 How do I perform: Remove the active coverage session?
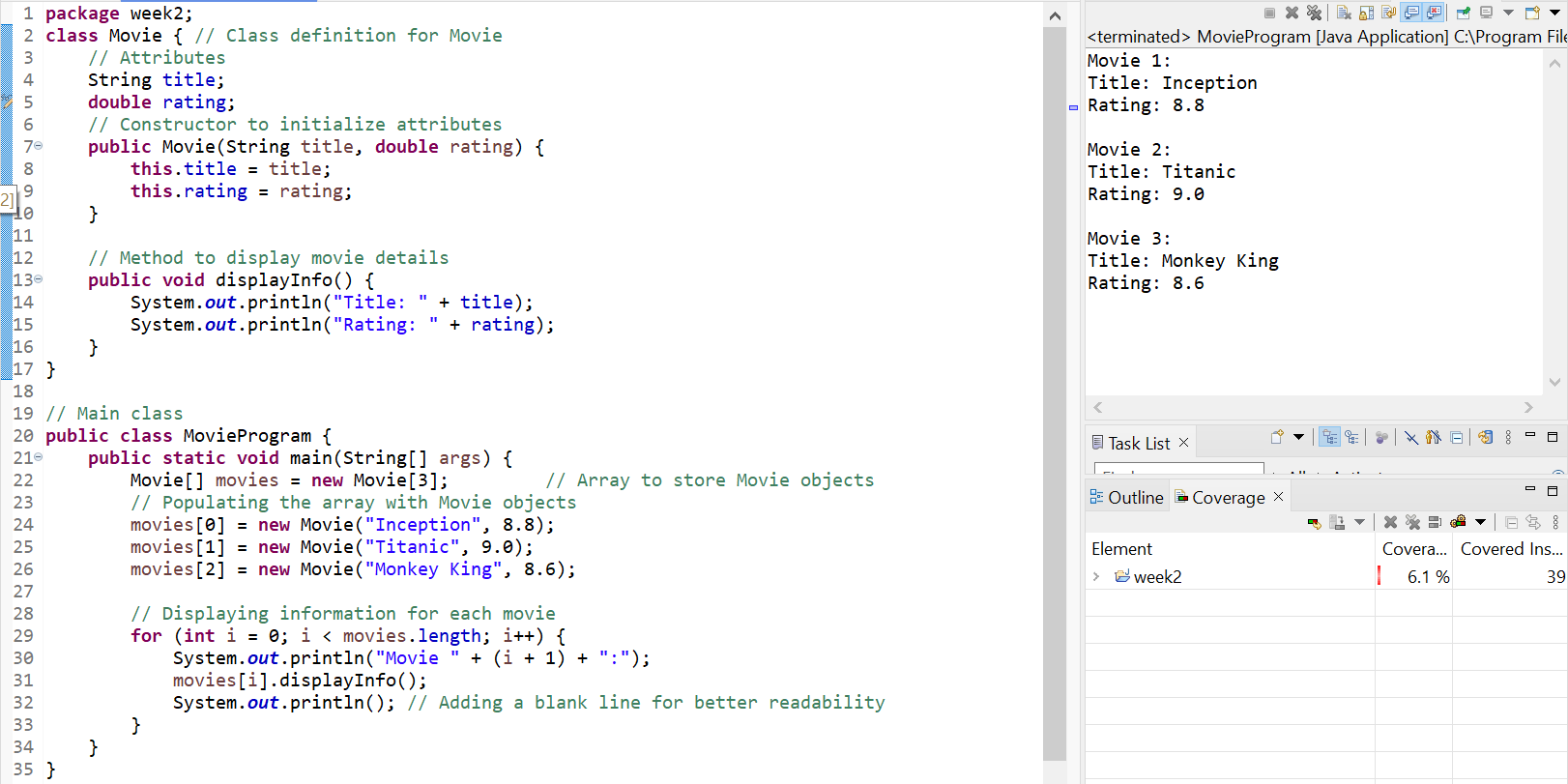click(1390, 522)
